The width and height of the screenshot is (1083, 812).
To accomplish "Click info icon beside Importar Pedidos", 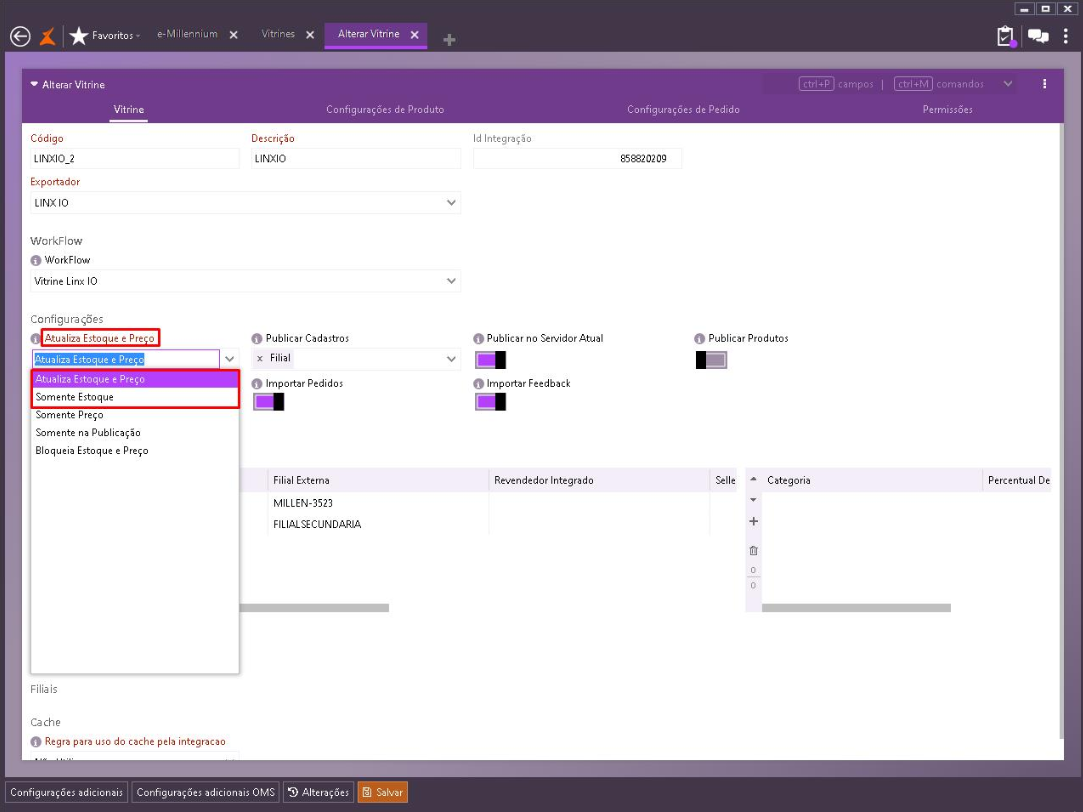I will tap(257, 383).
